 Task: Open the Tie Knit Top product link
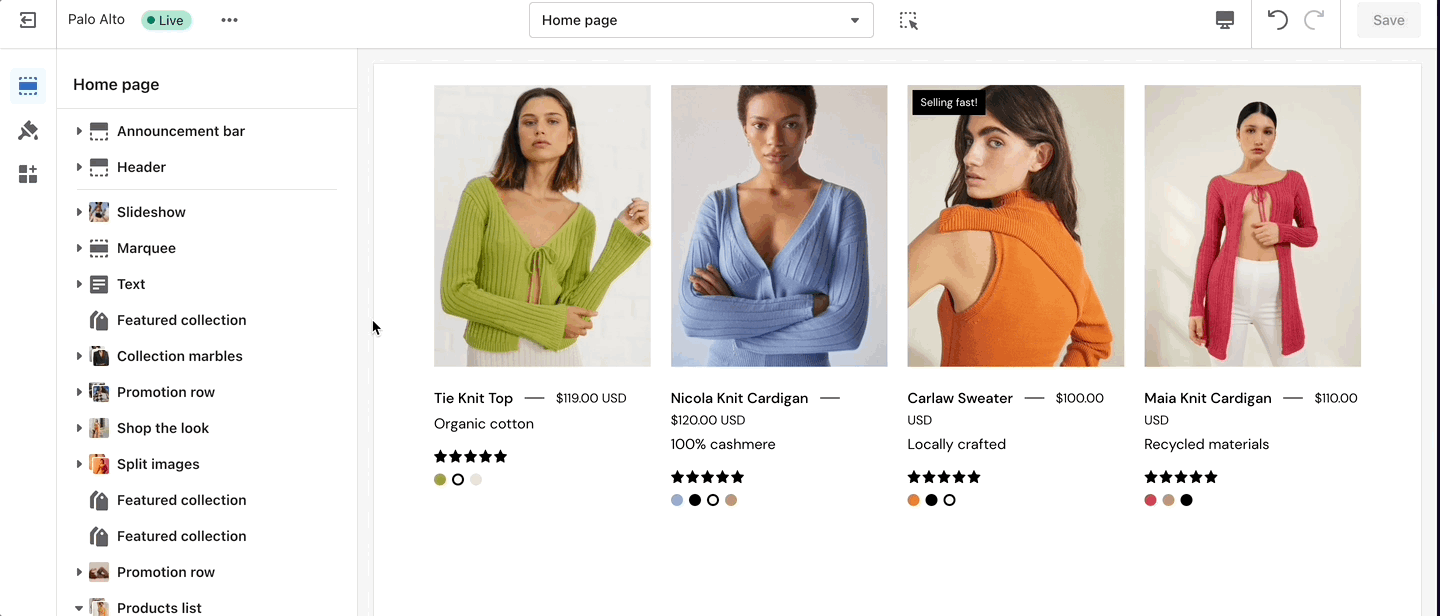(473, 398)
